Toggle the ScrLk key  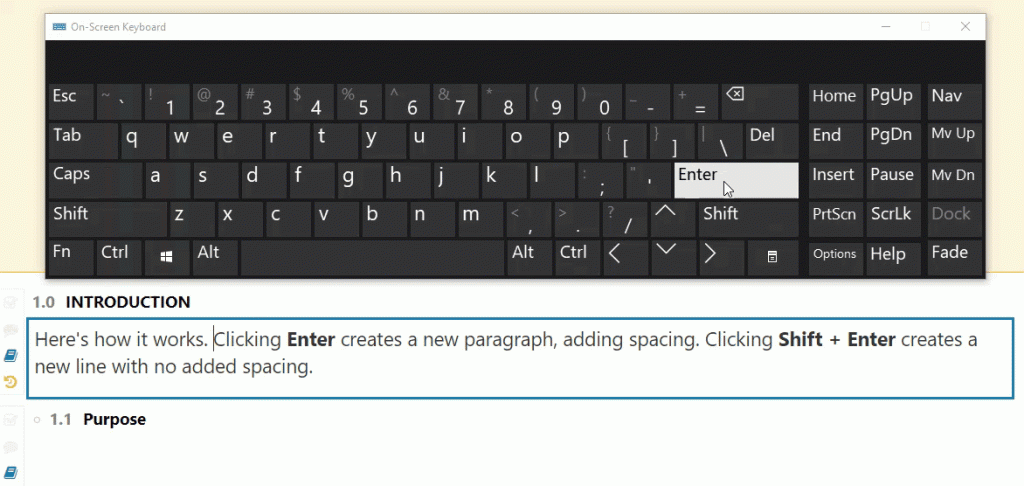click(x=893, y=219)
